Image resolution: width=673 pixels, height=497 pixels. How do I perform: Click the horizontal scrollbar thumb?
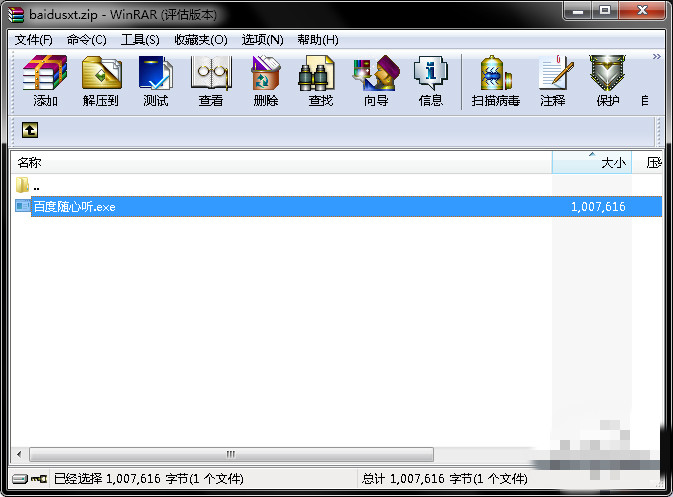pyautogui.click(x=231, y=454)
